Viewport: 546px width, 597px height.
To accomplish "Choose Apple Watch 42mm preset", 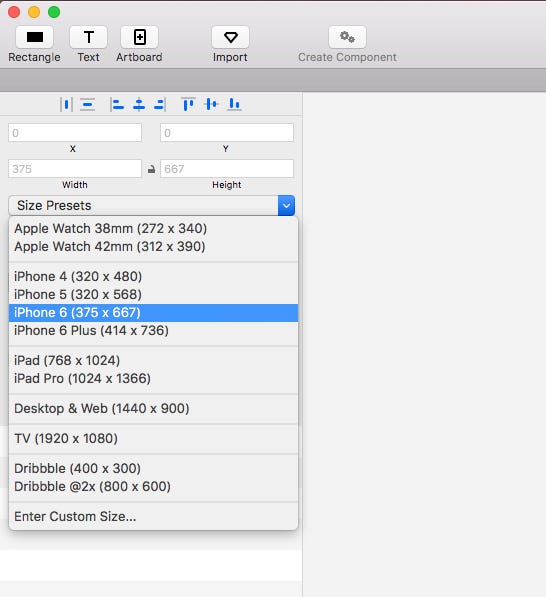I will coord(153,246).
